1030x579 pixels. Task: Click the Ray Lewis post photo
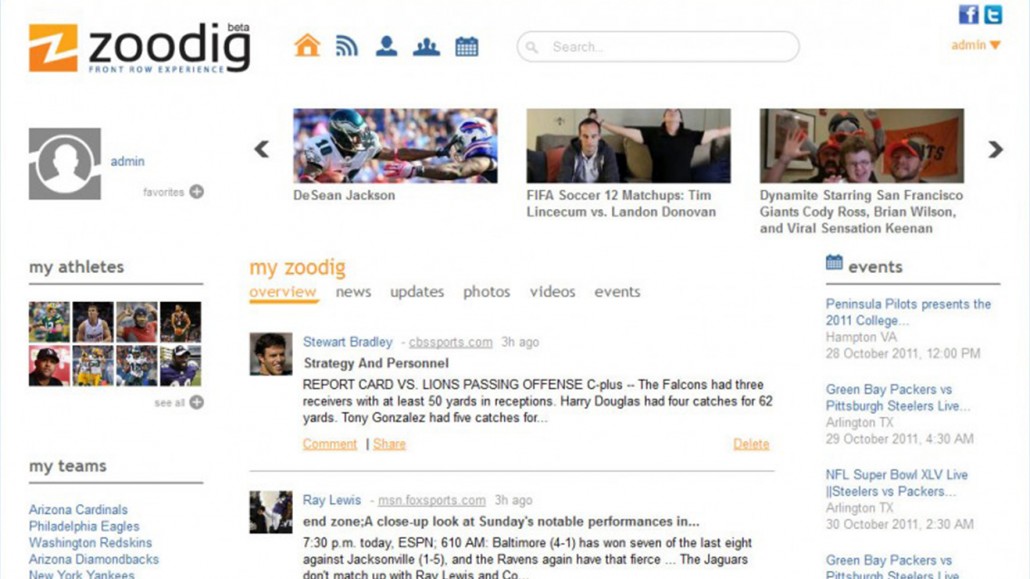point(271,512)
